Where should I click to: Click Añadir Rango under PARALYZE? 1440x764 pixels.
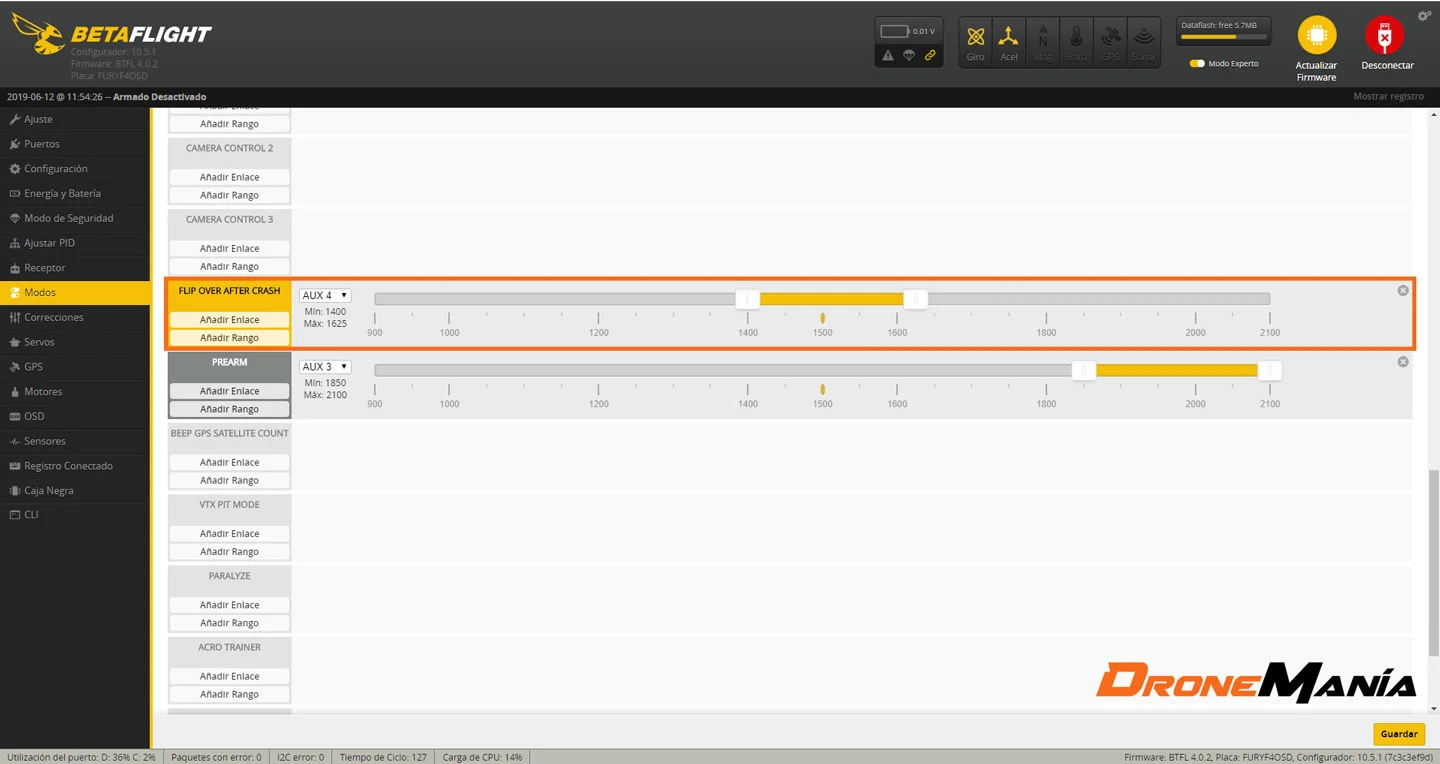click(x=229, y=622)
